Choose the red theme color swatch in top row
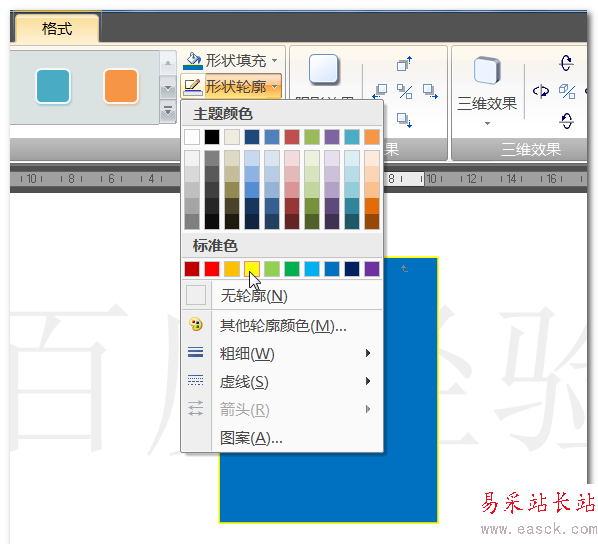The image size is (598, 544). click(292, 137)
